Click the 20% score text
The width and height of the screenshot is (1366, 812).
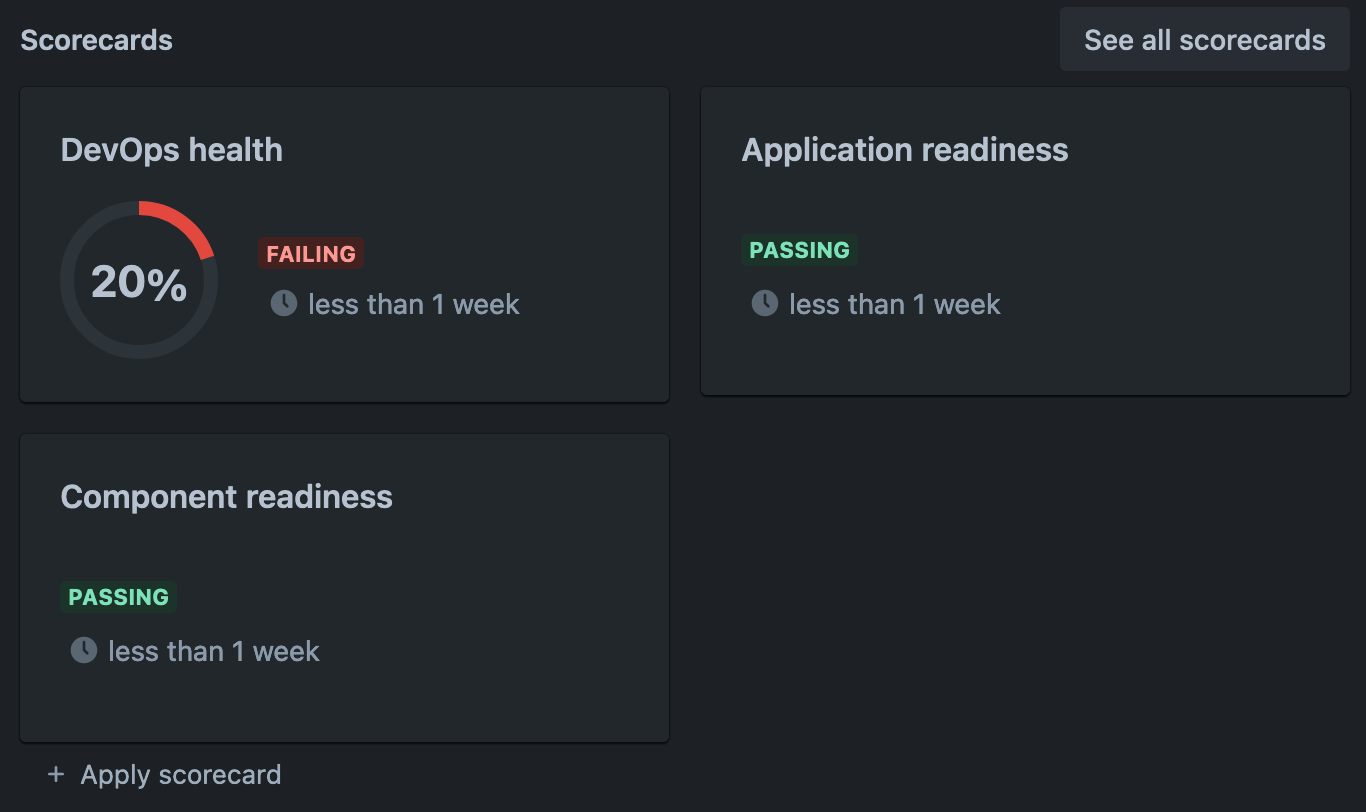pyautogui.click(x=139, y=282)
